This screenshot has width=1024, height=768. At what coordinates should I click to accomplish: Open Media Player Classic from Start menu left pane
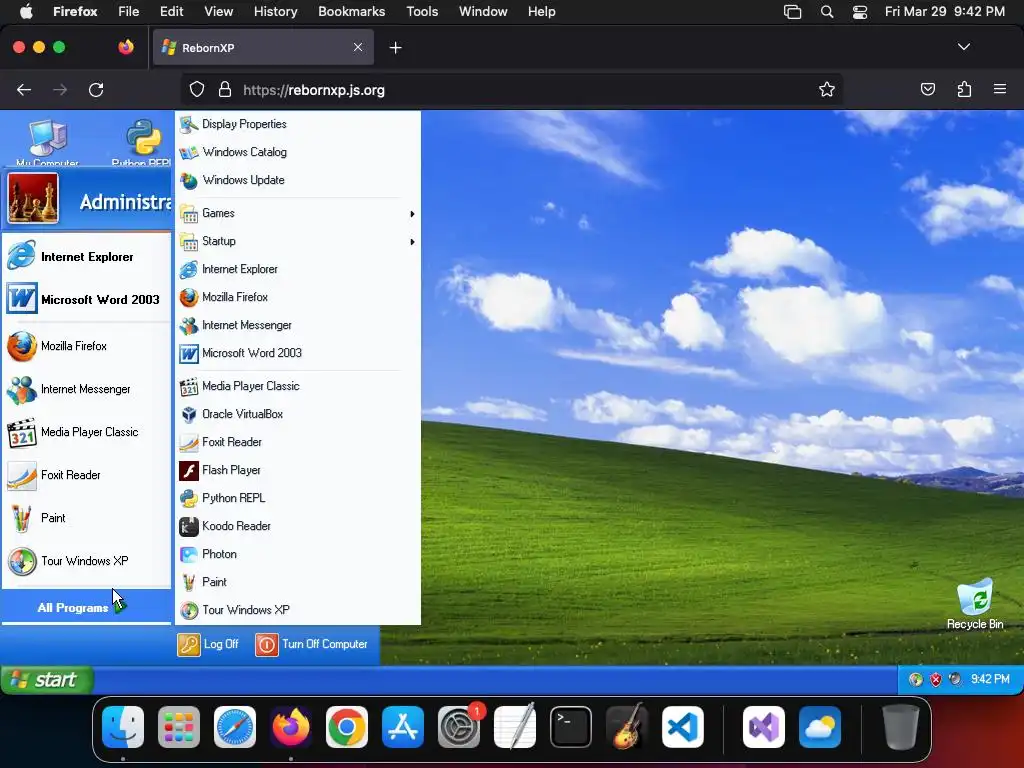pos(87,432)
